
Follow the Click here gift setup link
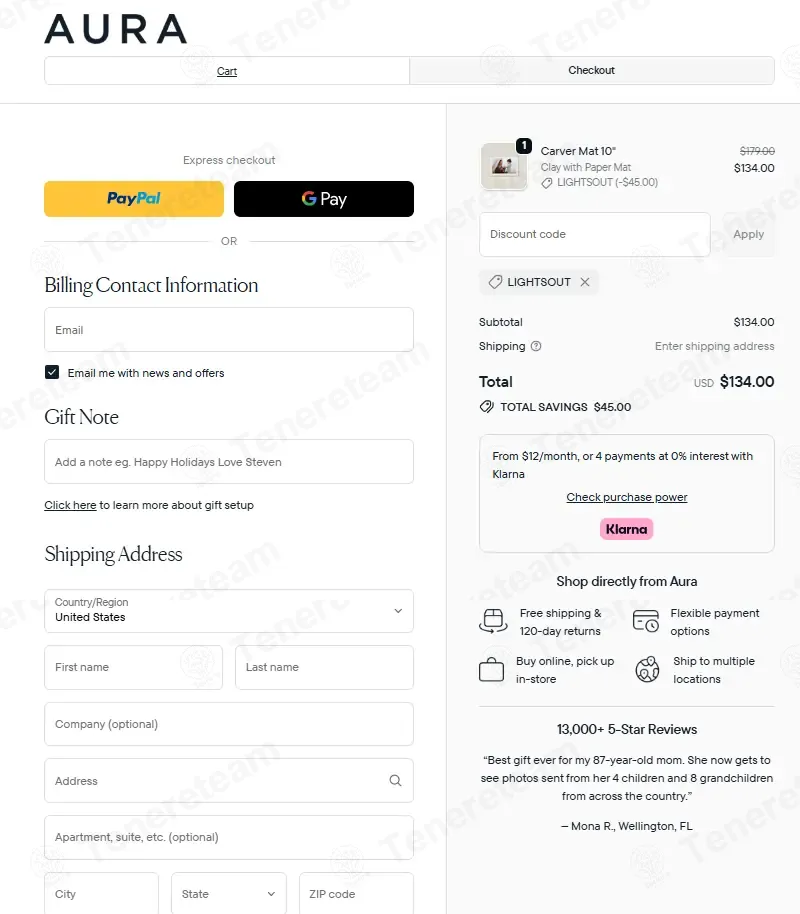(x=70, y=505)
